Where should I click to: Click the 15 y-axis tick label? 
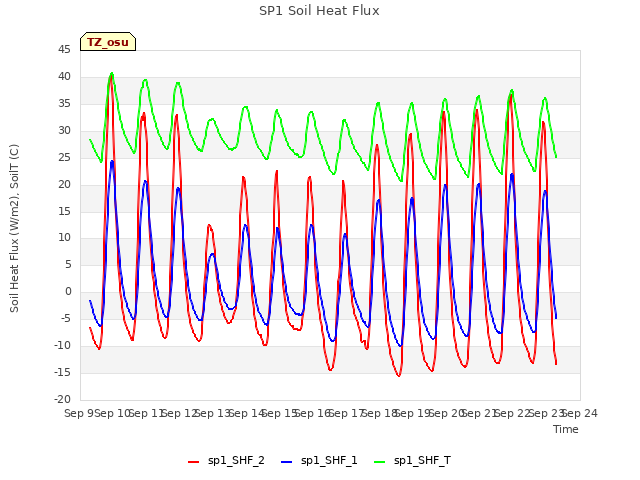64,211
